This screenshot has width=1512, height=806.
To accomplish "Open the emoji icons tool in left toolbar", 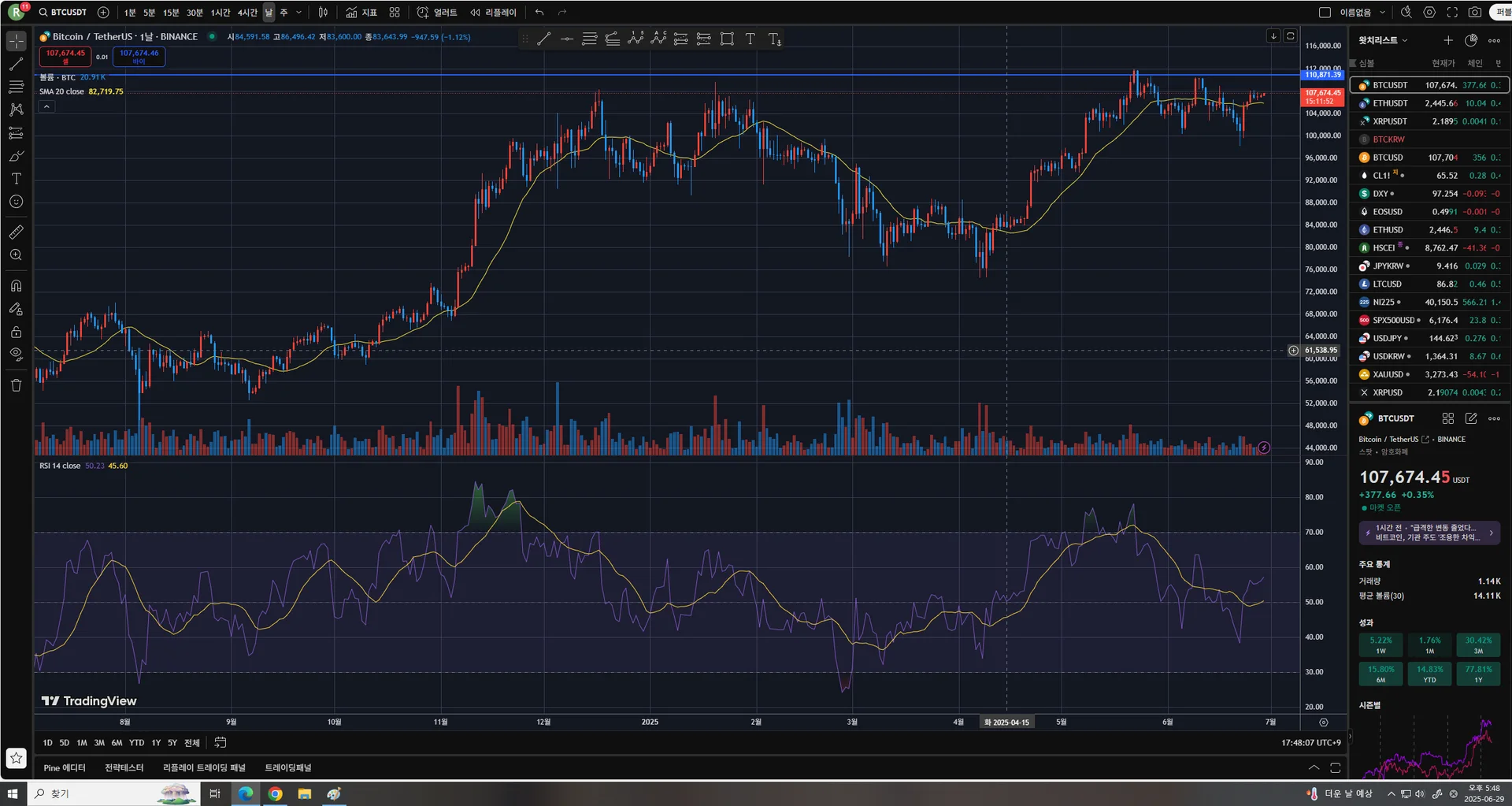I will 17,202.
